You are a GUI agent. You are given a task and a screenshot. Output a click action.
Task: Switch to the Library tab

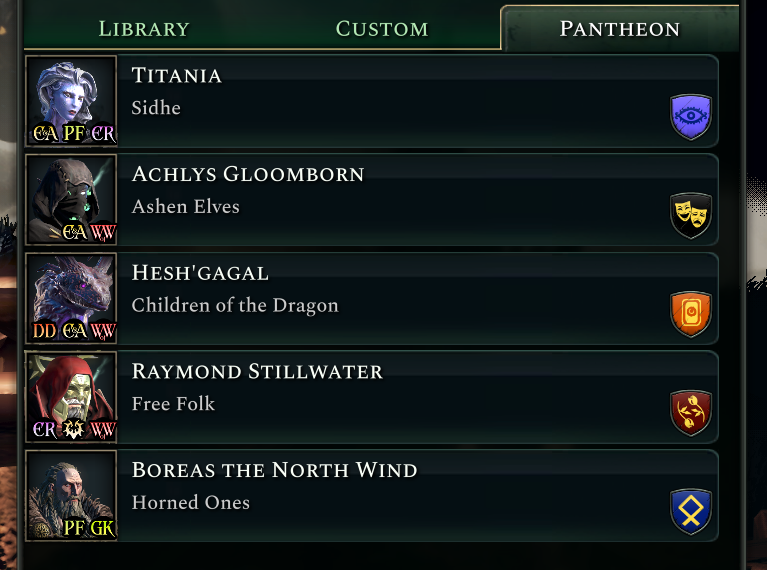pyautogui.click(x=144, y=28)
